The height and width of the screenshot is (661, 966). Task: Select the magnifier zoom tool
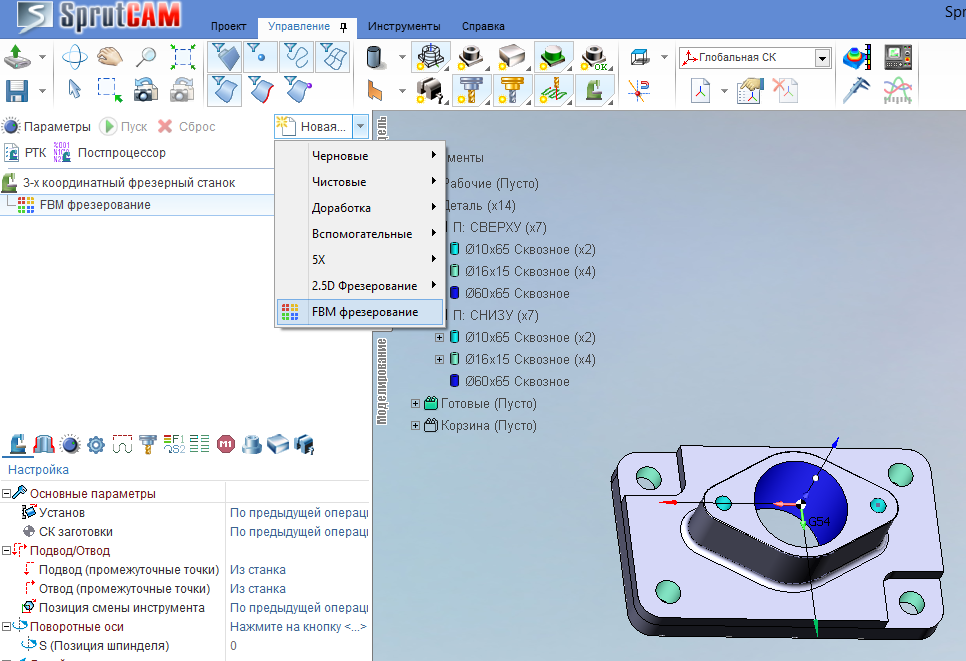(x=146, y=57)
